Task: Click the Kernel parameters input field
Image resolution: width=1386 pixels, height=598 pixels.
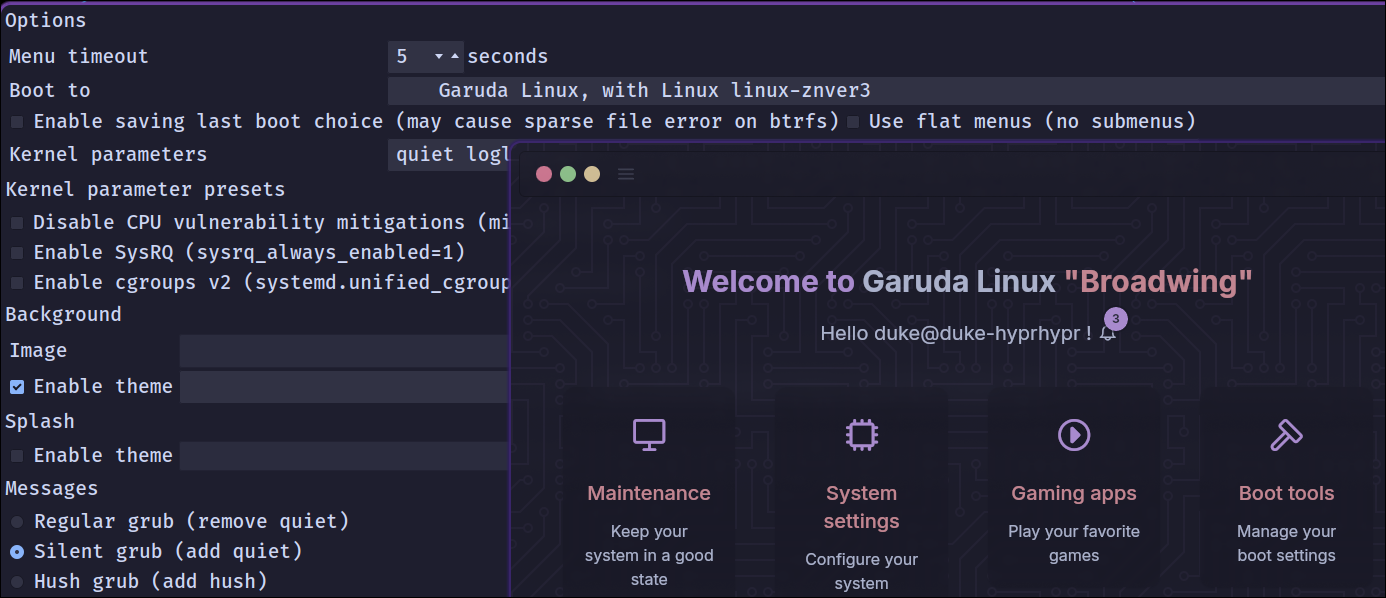Action: pyautogui.click(x=448, y=155)
